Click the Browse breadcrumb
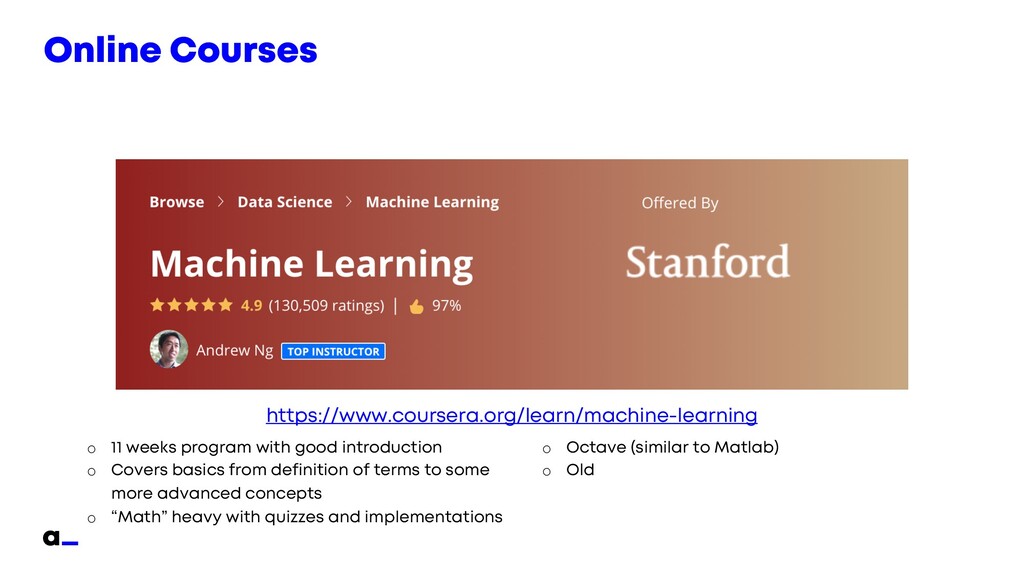The height and width of the screenshot is (576, 1024). tap(176, 202)
